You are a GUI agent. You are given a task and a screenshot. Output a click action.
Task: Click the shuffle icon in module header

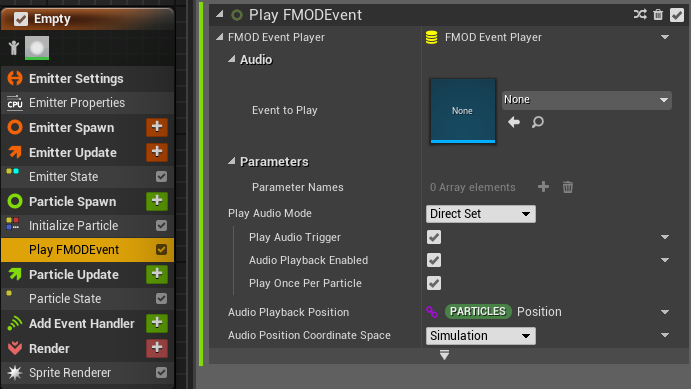tap(640, 15)
